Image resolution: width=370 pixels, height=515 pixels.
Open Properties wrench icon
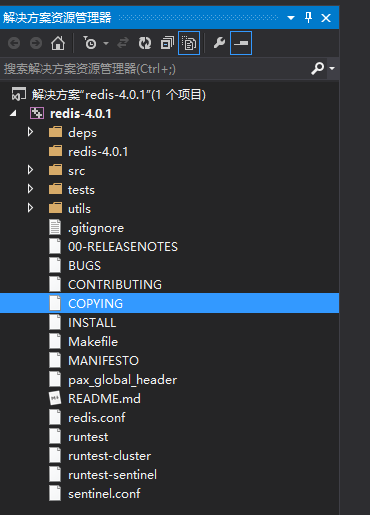click(x=219, y=43)
